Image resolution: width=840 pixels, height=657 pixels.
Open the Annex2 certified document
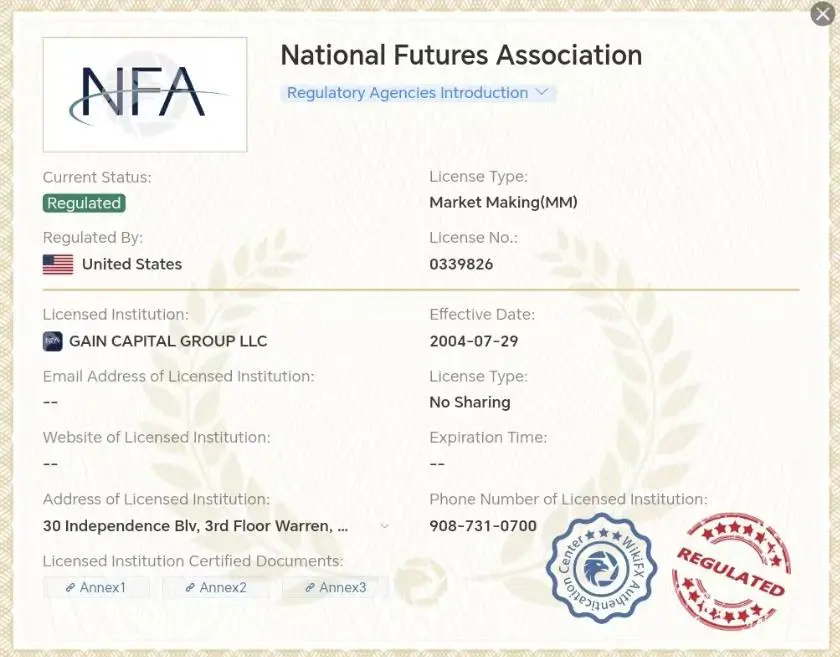[x=216, y=587]
